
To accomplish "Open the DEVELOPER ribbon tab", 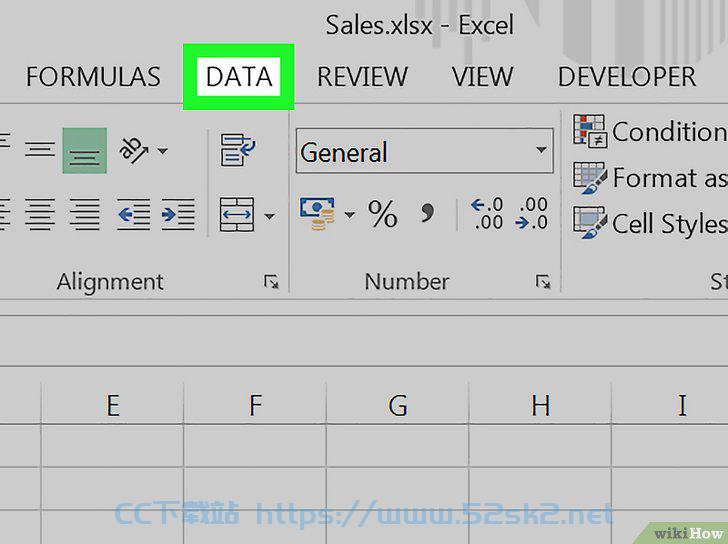I will pos(627,77).
